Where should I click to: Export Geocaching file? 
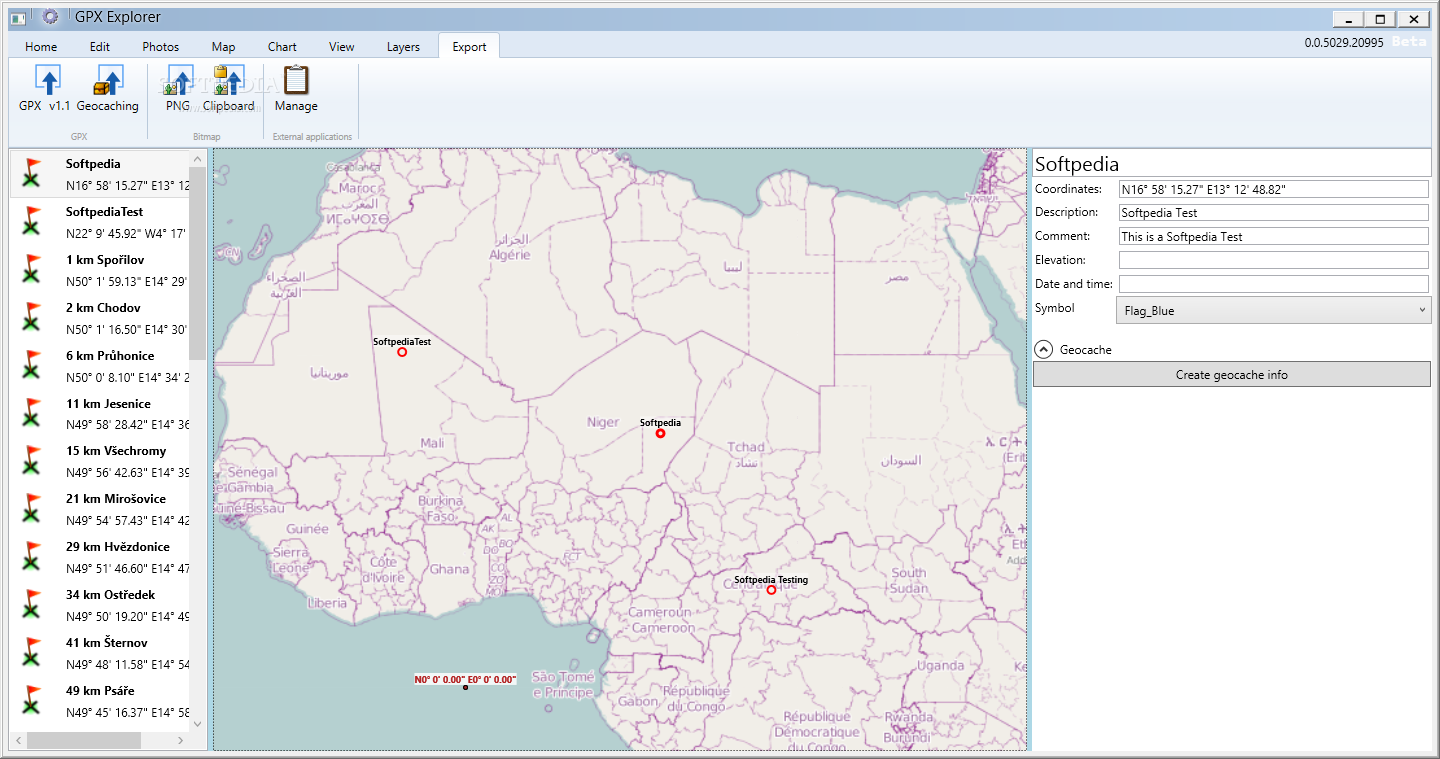(x=108, y=89)
